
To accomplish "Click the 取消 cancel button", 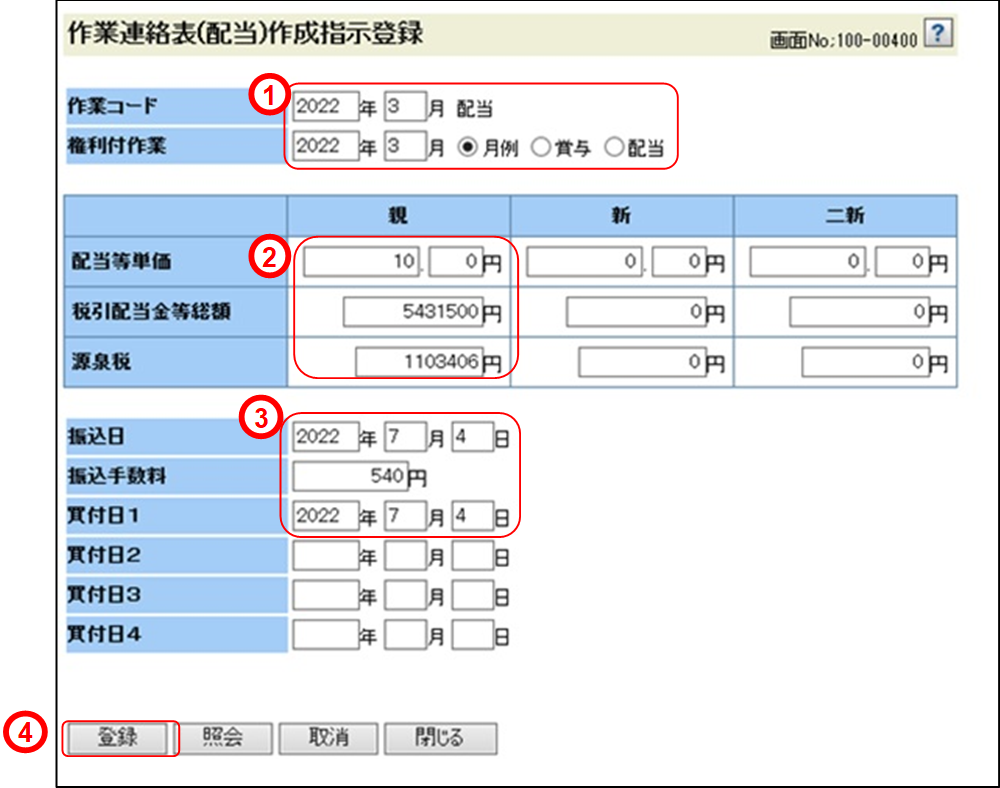I will coord(329,738).
